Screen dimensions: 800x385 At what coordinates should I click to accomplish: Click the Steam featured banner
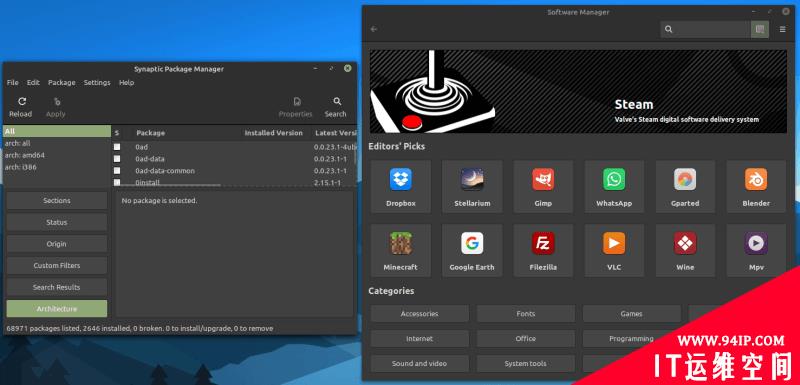tap(578, 91)
